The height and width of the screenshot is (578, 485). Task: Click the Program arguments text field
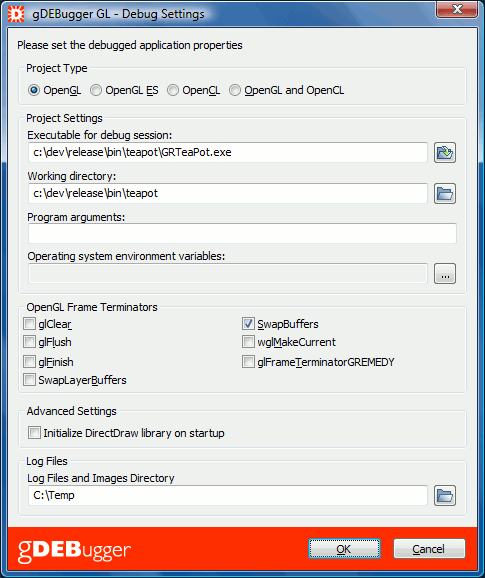pyautogui.click(x=242, y=233)
